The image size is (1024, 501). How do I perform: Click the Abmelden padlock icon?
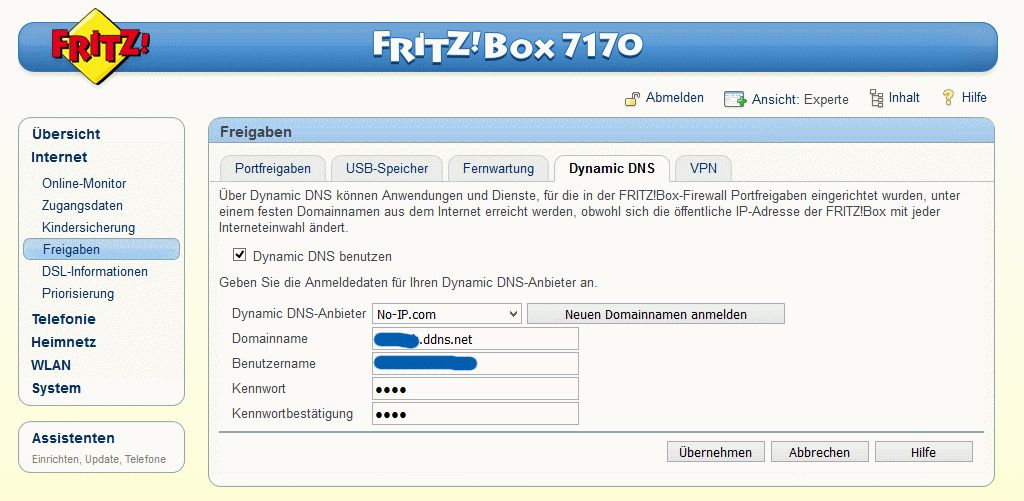point(632,99)
